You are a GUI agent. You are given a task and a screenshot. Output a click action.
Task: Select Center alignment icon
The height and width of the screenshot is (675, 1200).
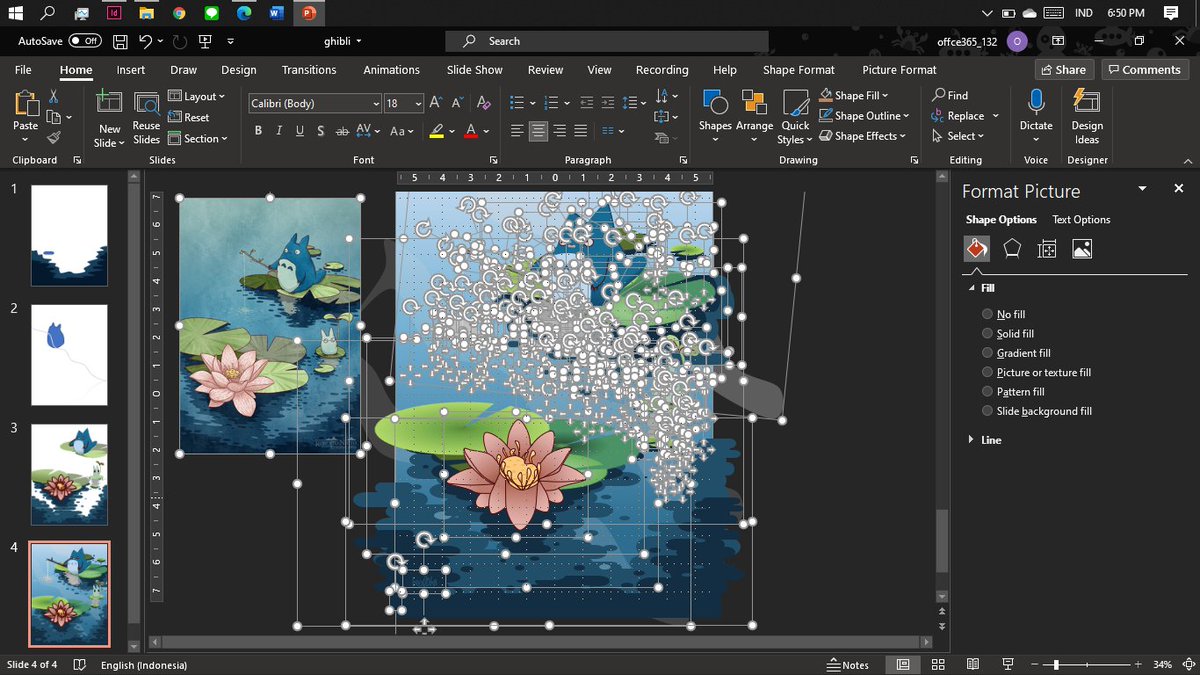[538, 131]
